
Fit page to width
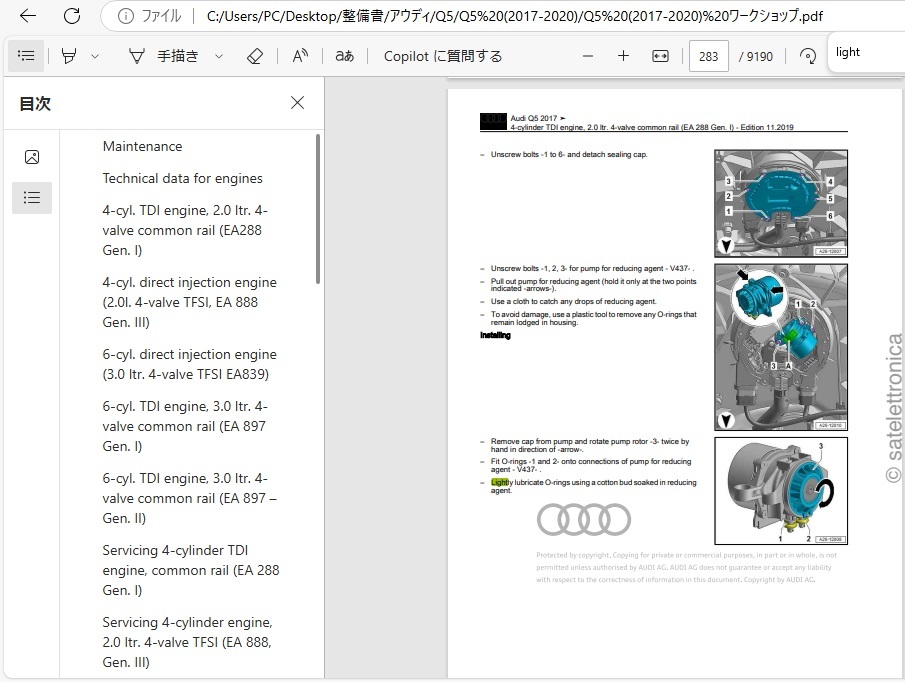click(660, 56)
